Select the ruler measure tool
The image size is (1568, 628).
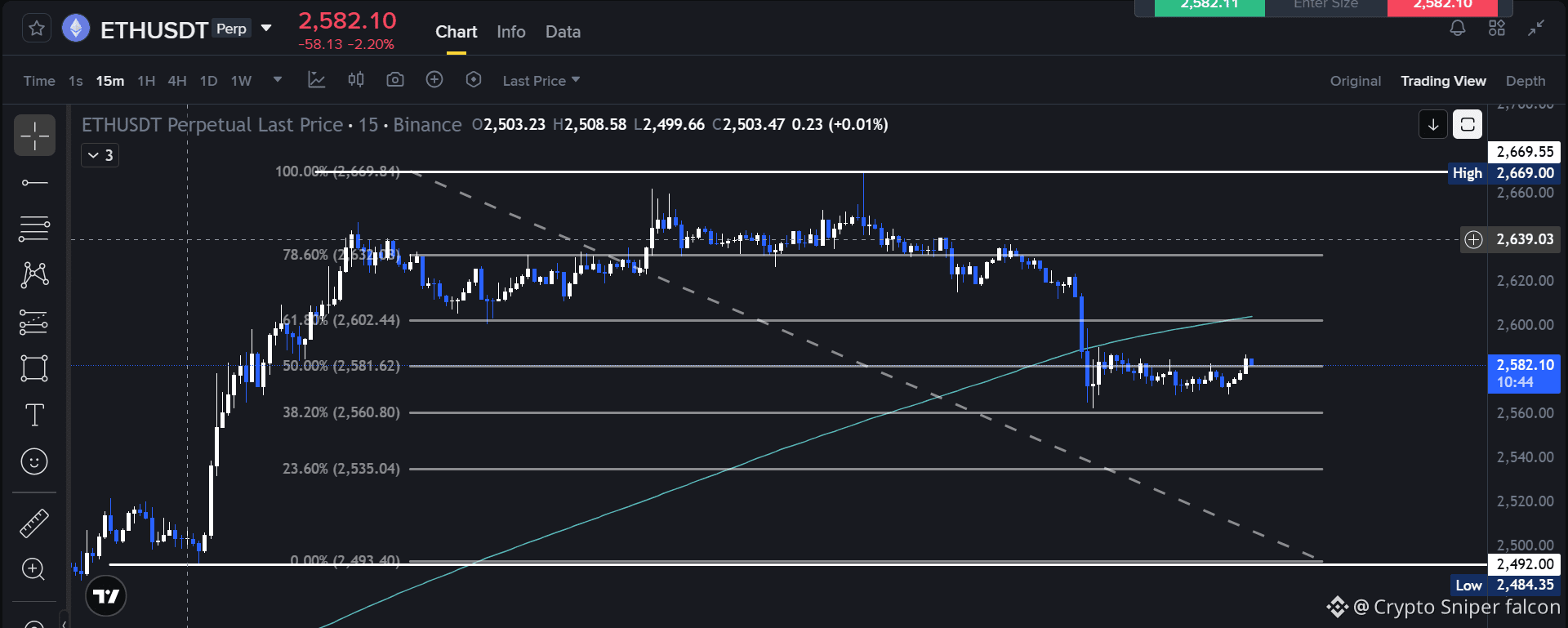(x=34, y=523)
